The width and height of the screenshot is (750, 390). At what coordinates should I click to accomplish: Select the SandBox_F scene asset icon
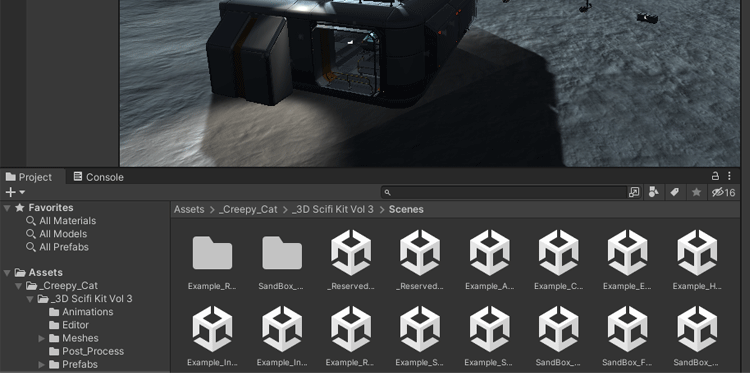coord(627,329)
